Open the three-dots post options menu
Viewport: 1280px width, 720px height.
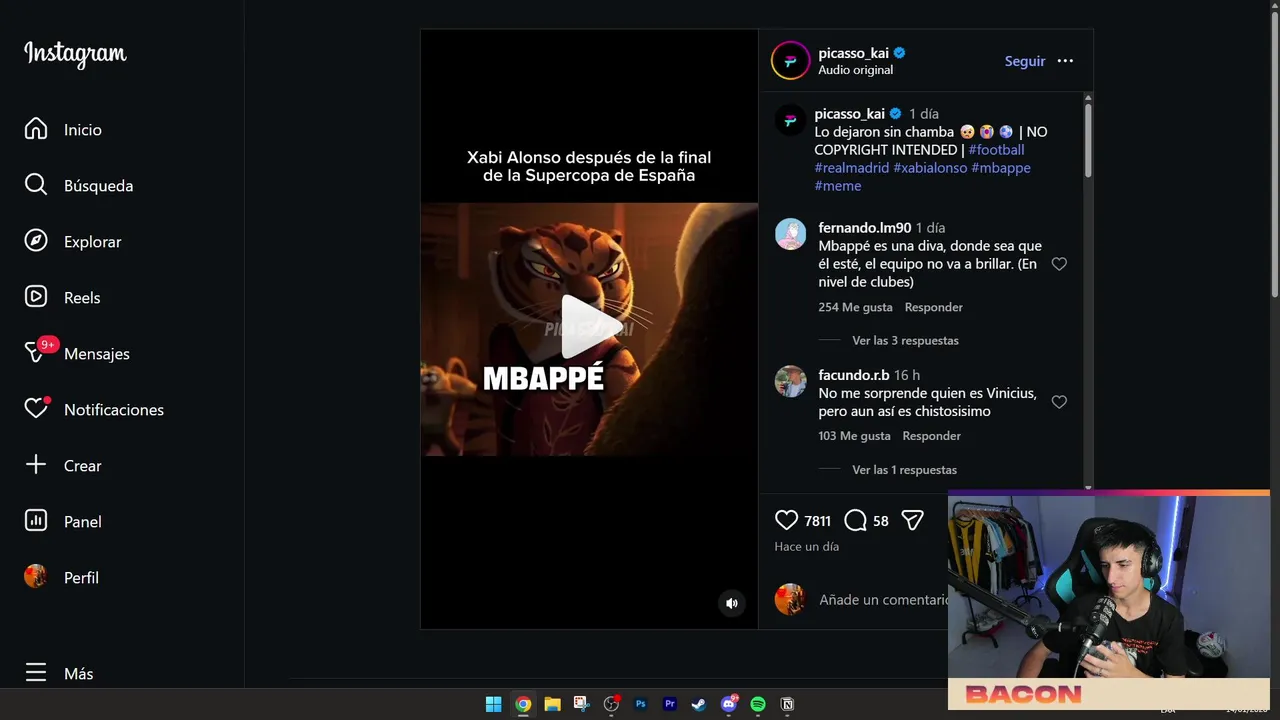coord(1065,61)
